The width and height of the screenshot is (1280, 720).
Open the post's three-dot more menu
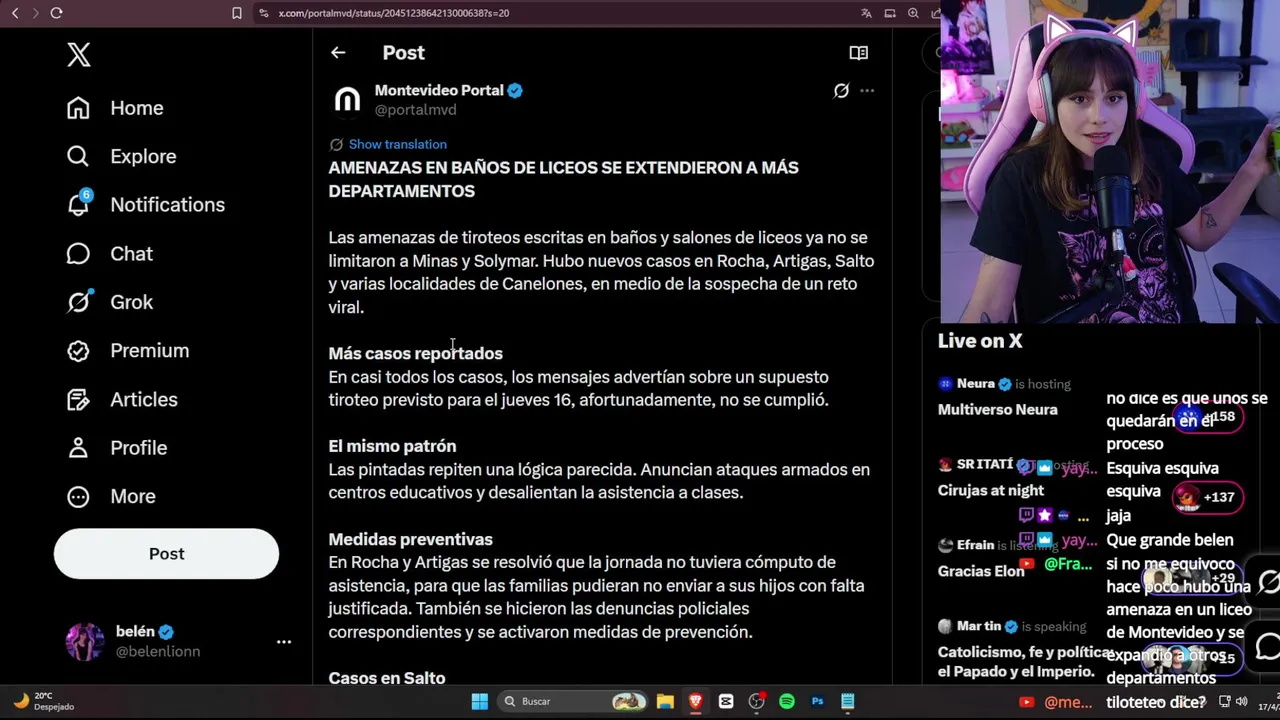pyautogui.click(x=867, y=91)
